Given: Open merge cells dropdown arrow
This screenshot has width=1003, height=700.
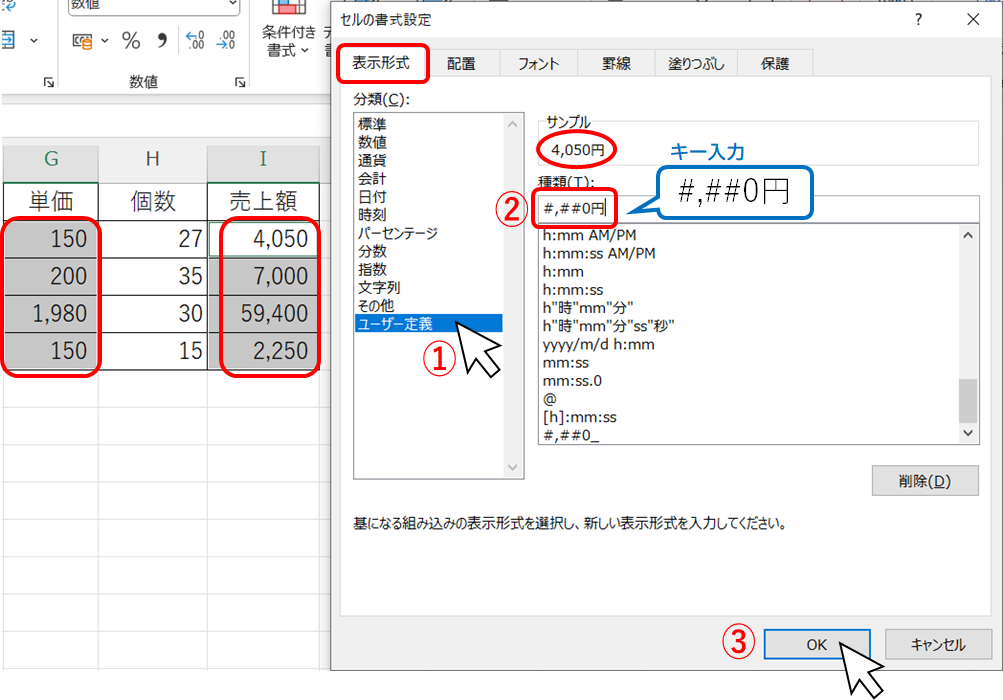Looking at the screenshot, I should point(34,41).
